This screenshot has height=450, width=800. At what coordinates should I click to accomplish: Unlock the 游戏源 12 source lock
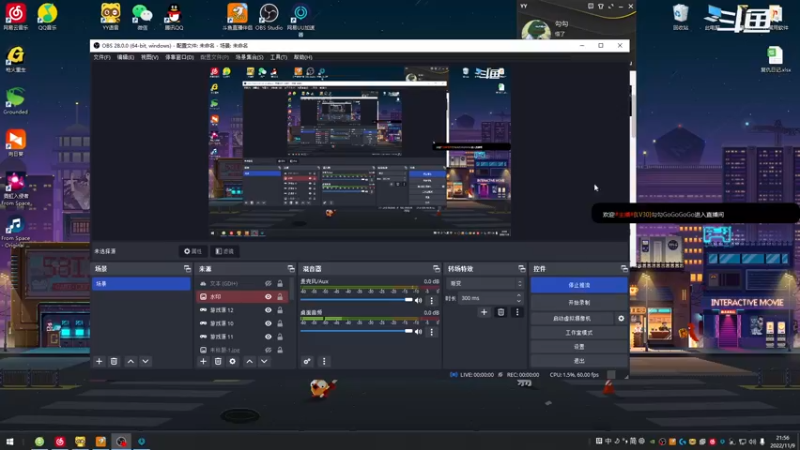[x=280, y=310]
